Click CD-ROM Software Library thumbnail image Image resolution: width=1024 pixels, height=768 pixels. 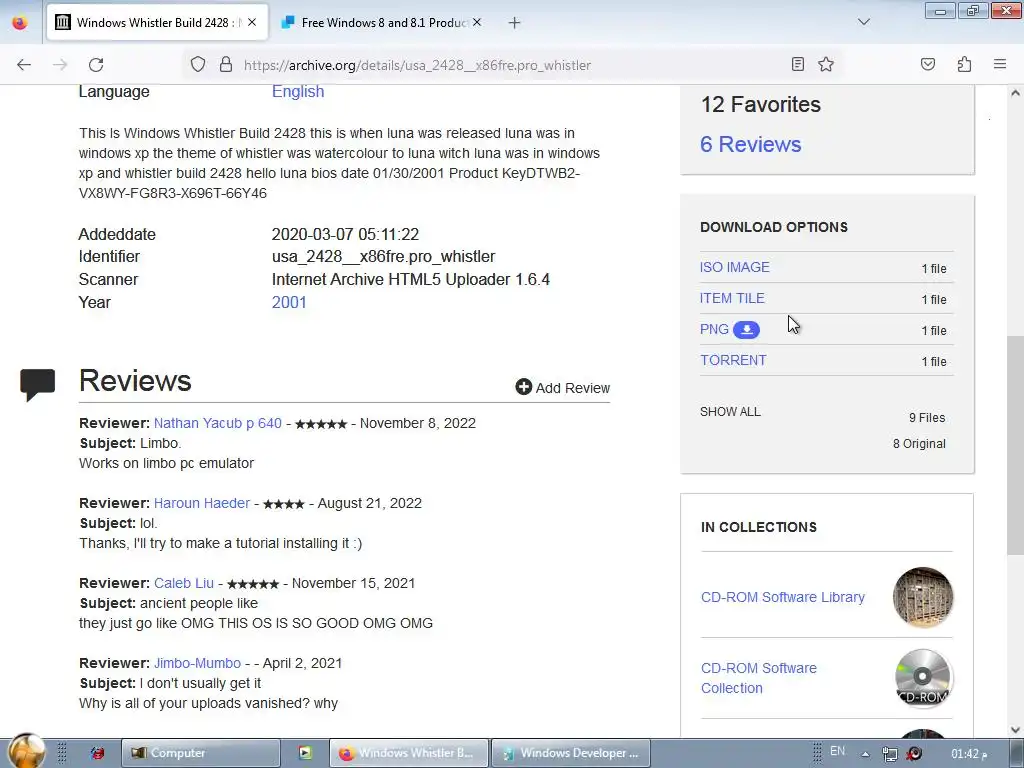pos(923,597)
